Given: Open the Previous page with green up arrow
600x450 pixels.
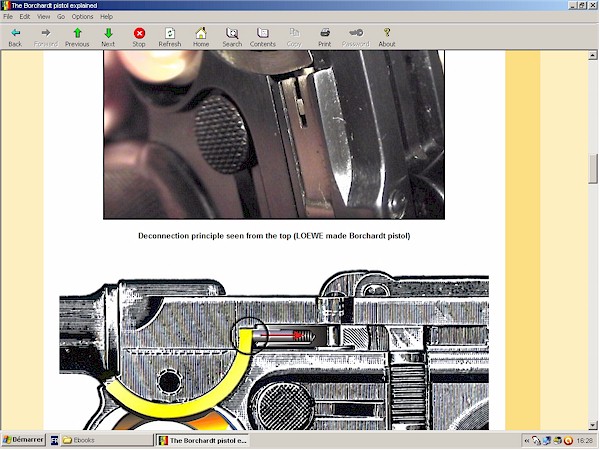Looking at the screenshot, I should [77, 38].
